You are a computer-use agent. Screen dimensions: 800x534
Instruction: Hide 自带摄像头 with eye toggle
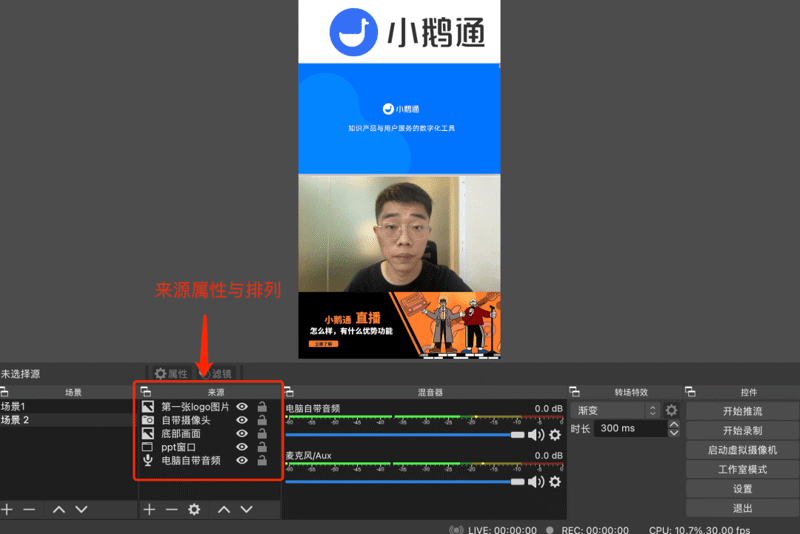point(242,420)
